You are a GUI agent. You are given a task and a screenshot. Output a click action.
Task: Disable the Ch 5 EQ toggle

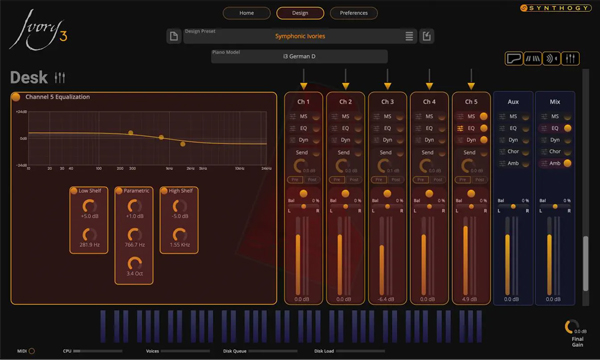[484, 128]
